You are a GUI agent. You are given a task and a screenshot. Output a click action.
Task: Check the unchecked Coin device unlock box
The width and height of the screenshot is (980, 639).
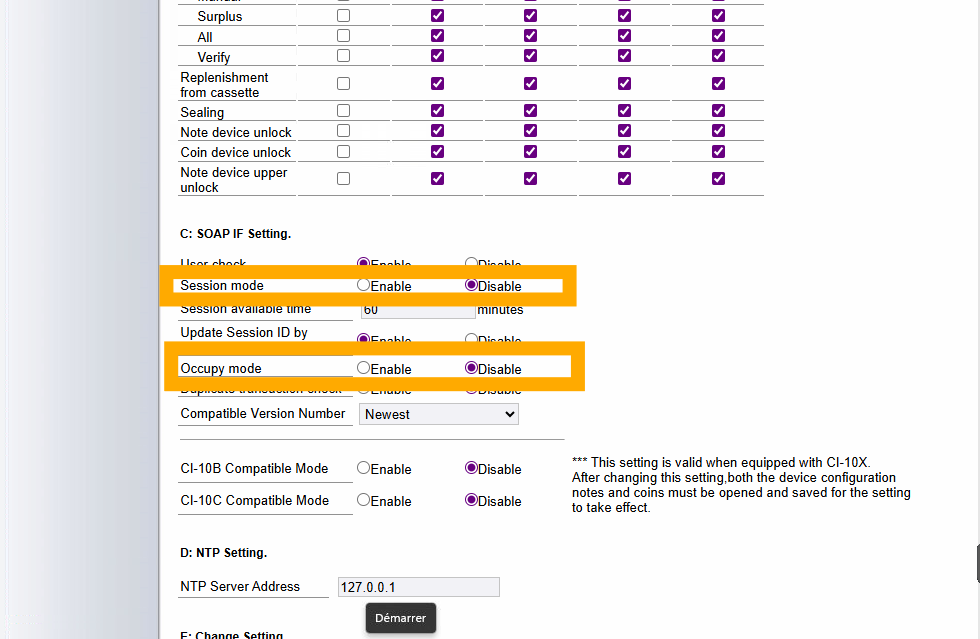[x=343, y=151]
